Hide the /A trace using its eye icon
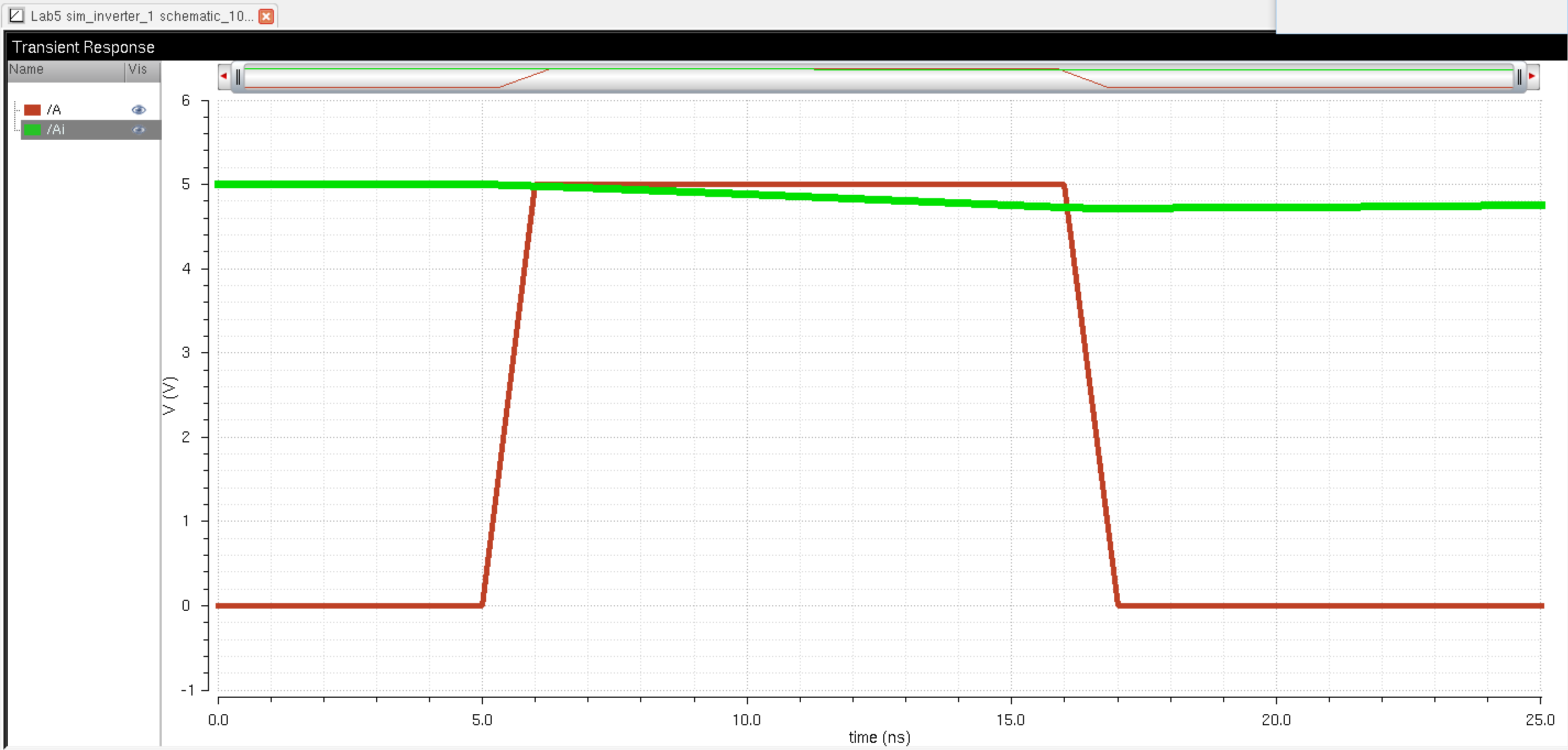The height and width of the screenshot is (750, 1568). point(139,110)
